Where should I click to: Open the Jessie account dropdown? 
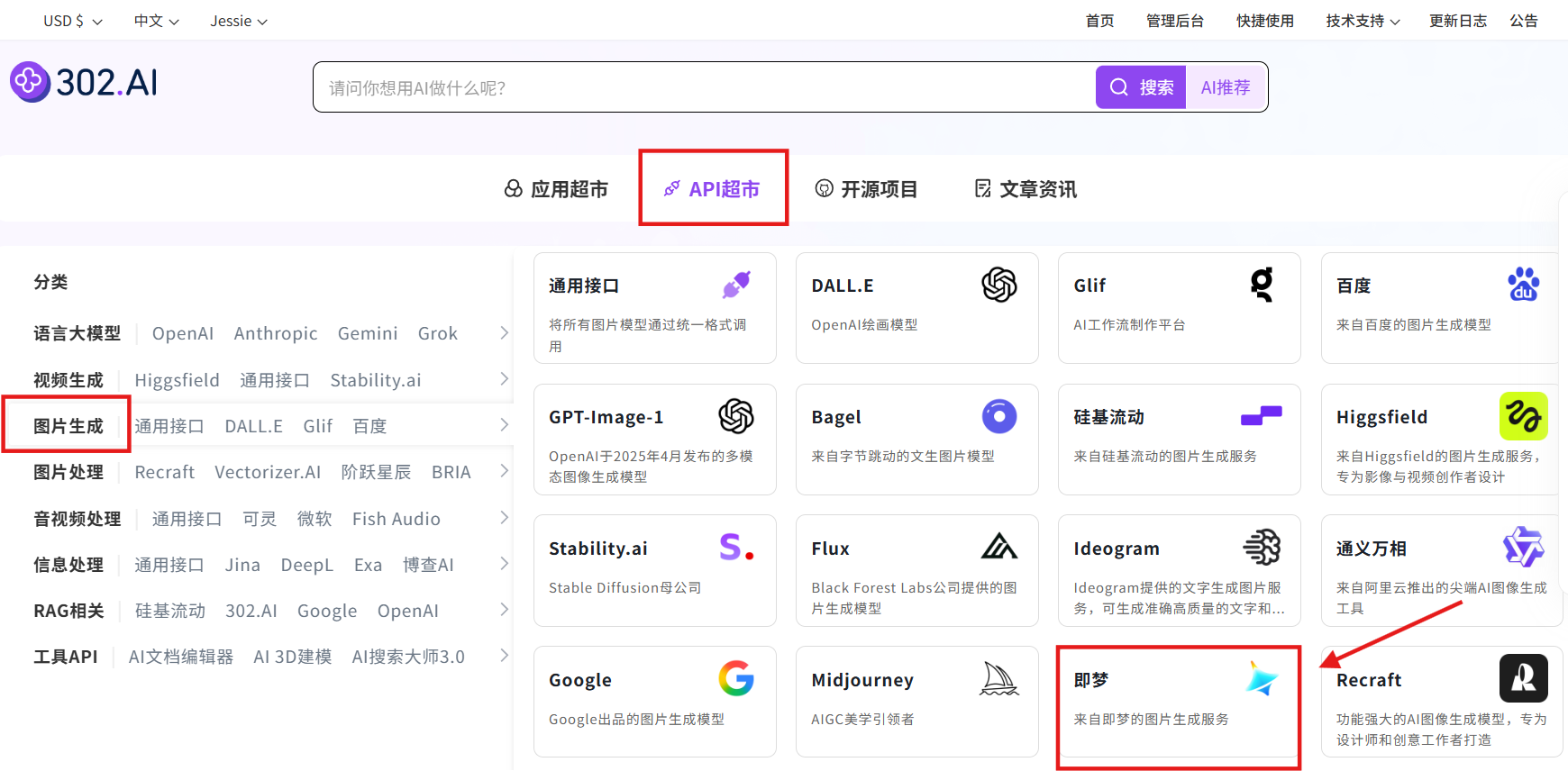(239, 21)
